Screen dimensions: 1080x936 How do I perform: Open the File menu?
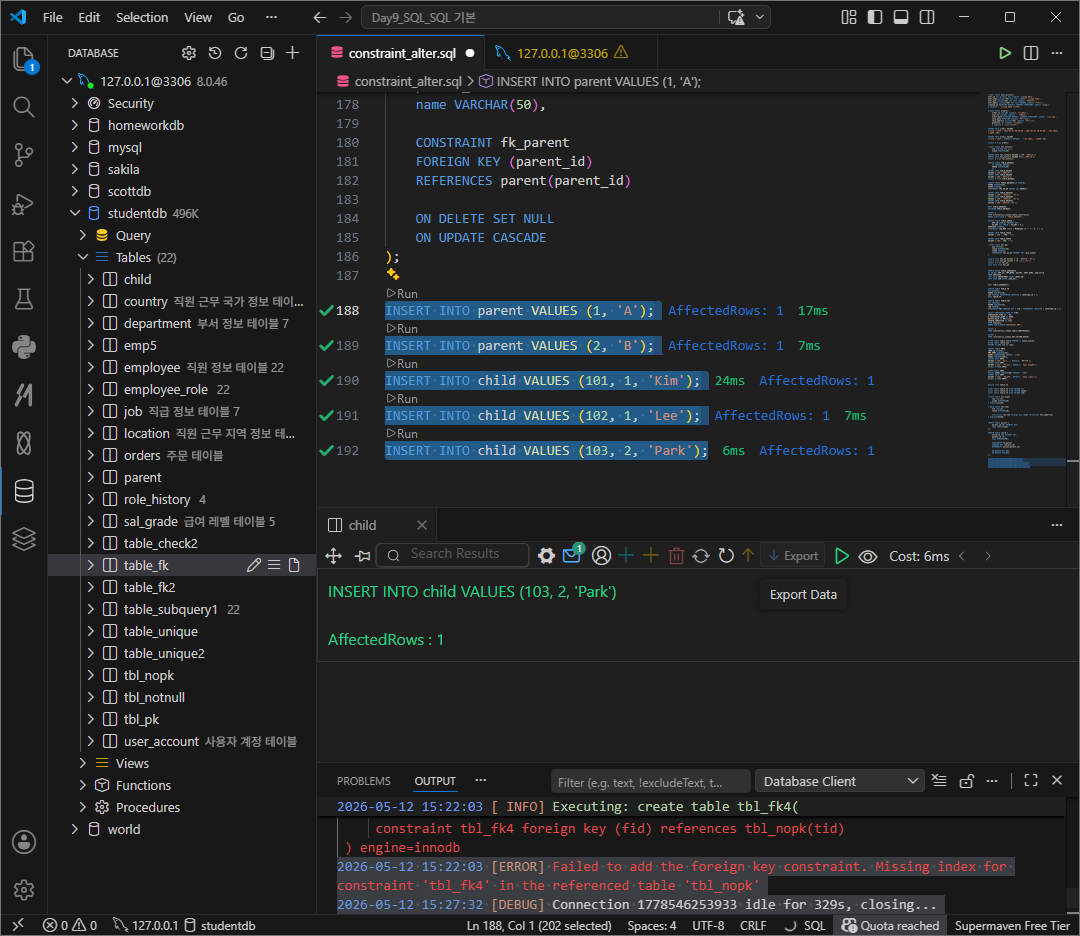pos(52,17)
